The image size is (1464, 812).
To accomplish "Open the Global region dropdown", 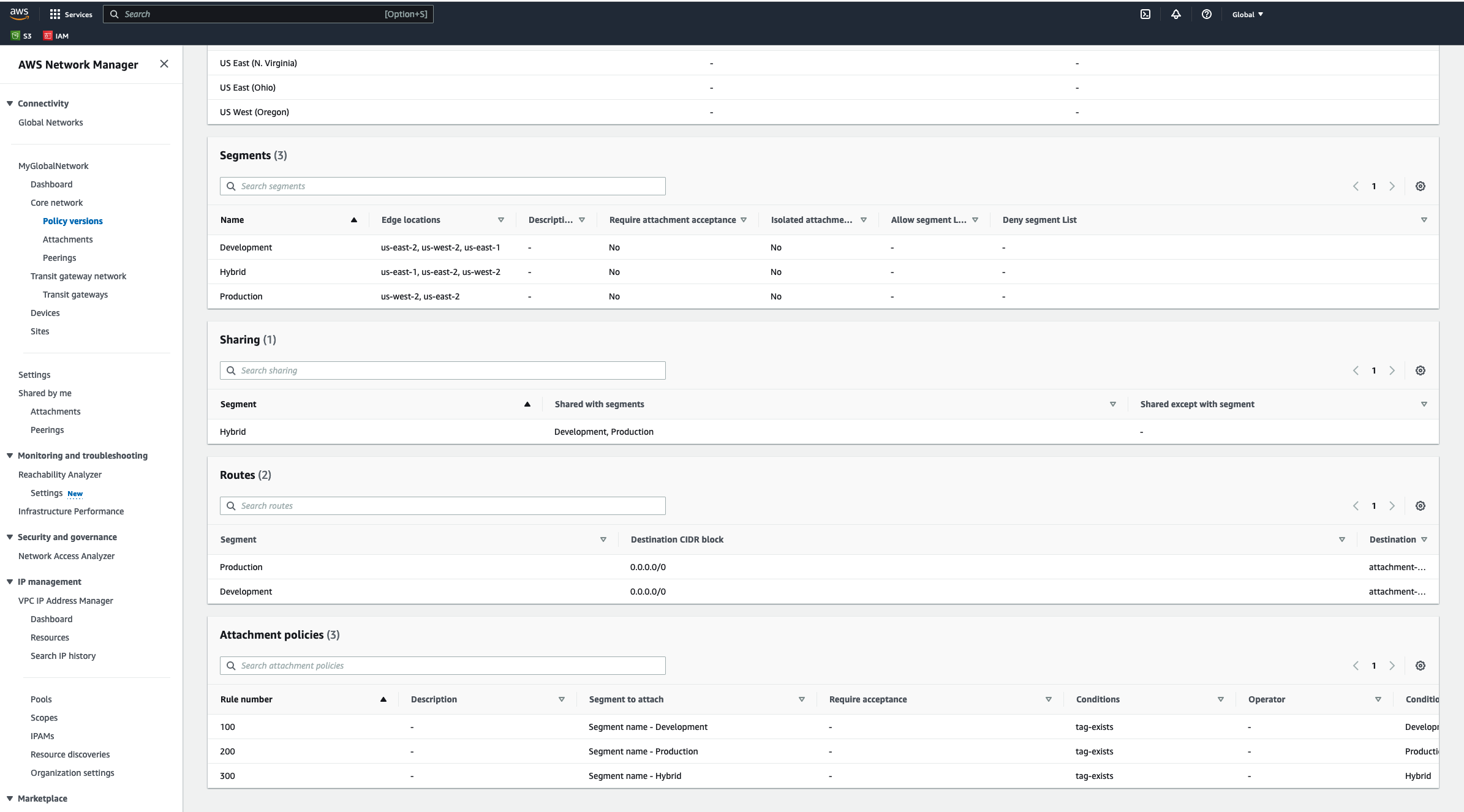I will (1247, 13).
